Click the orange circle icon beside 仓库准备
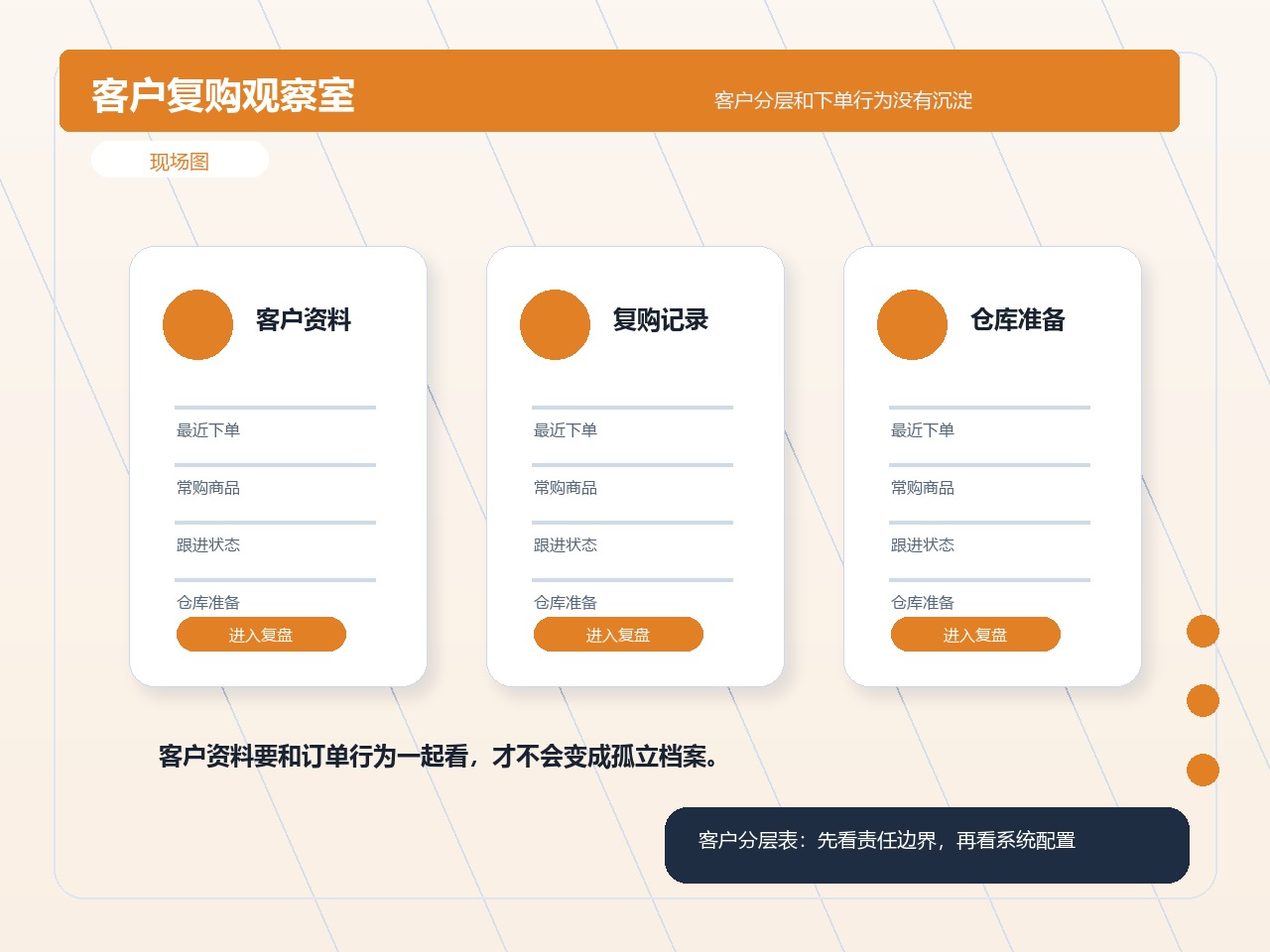This screenshot has width=1270, height=952. pos(912,324)
